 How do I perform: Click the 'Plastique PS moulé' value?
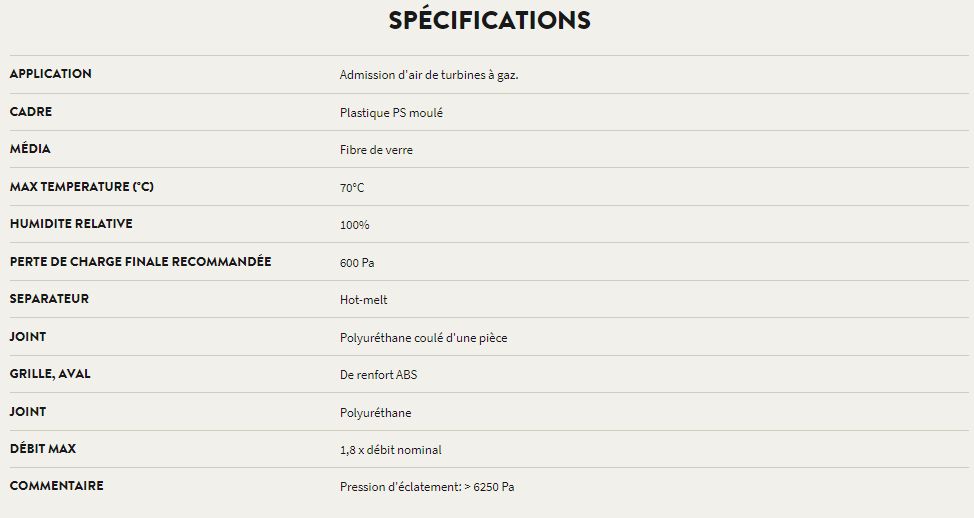pos(391,113)
